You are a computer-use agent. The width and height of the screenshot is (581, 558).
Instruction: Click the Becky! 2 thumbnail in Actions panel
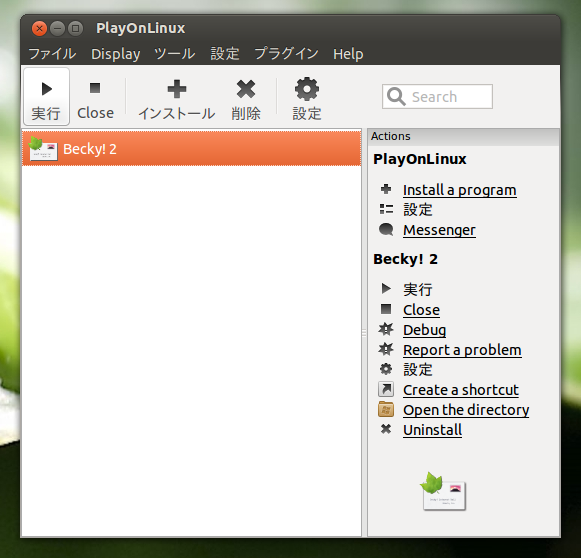point(443,492)
